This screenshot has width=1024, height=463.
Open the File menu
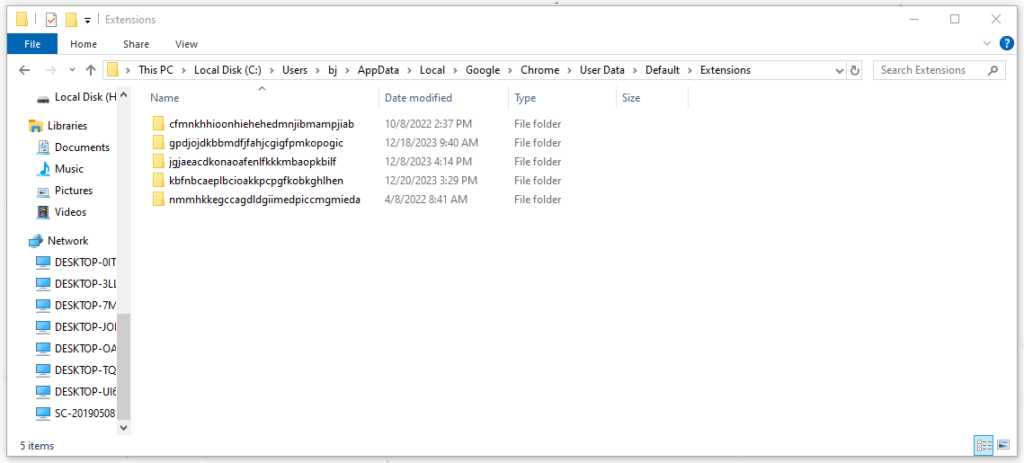click(32, 44)
